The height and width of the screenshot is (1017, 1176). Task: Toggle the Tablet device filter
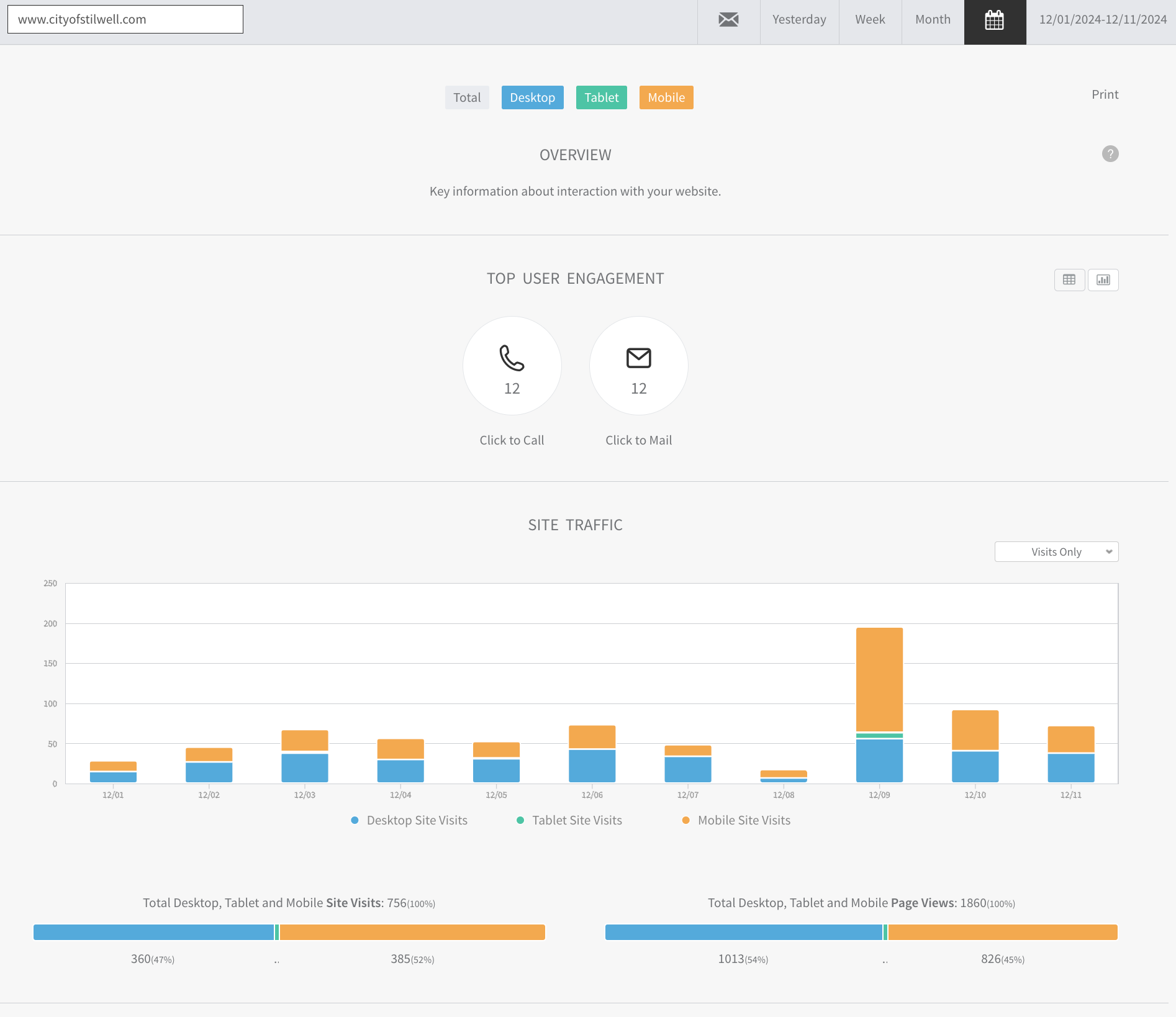(601, 97)
